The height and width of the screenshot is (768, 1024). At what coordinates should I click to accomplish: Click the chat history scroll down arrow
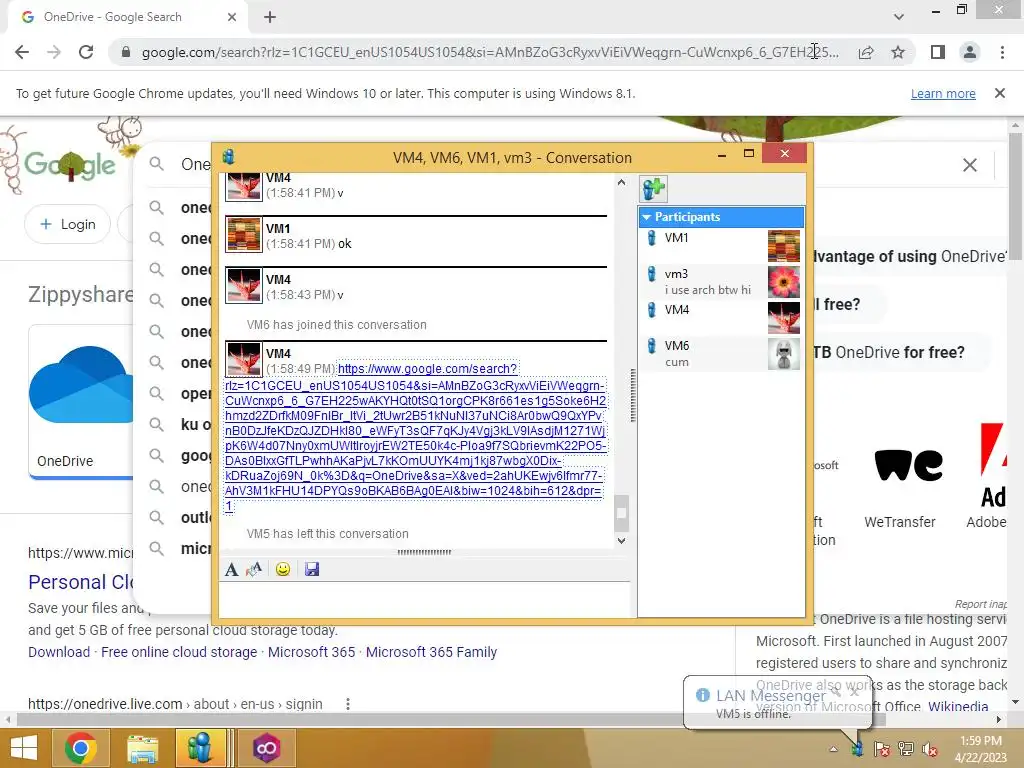(x=621, y=541)
